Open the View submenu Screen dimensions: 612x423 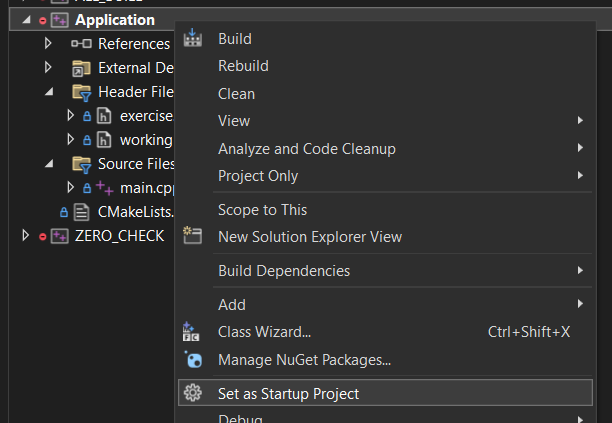pos(385,121)
